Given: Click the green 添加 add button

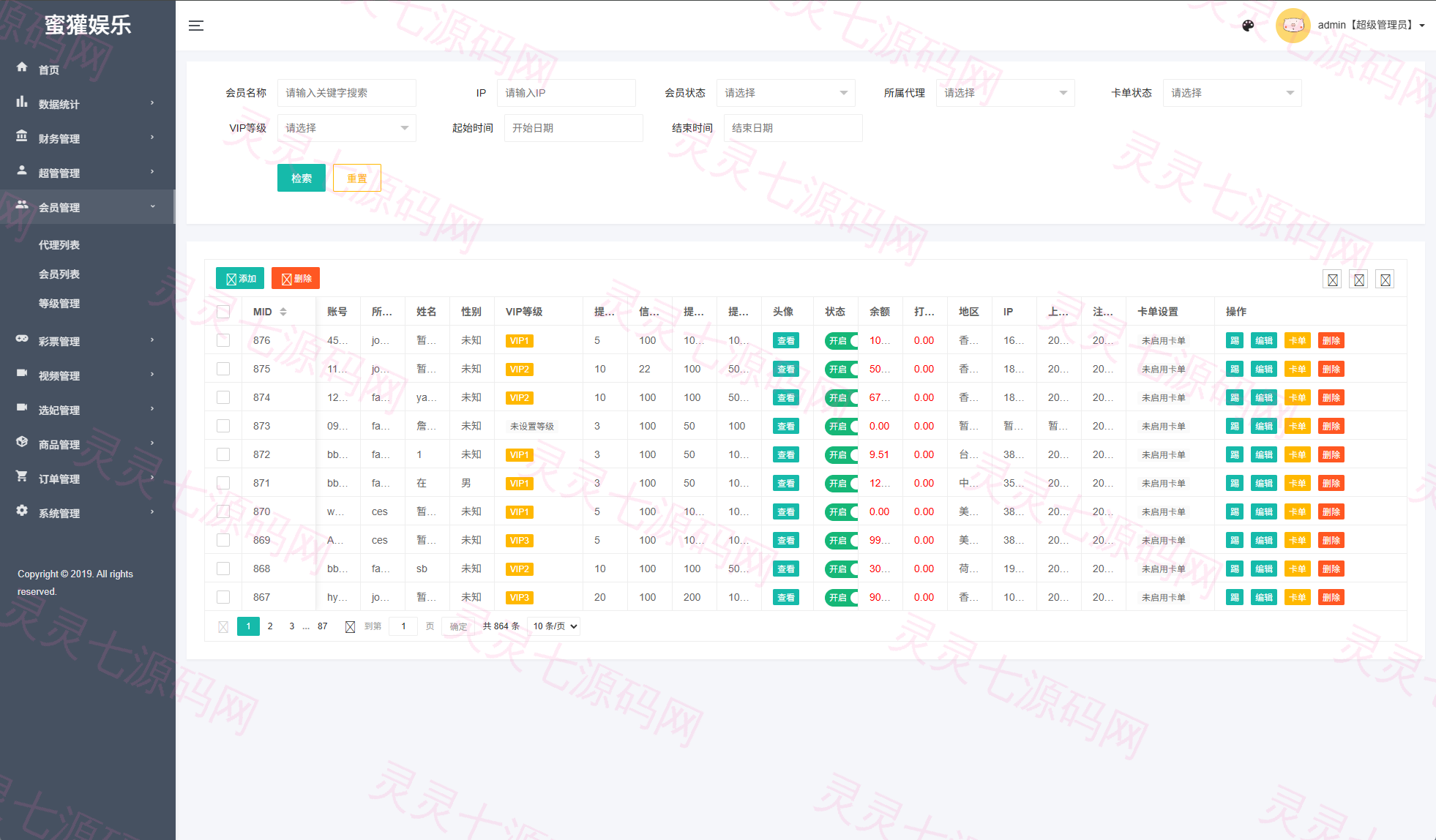Looking at the screenshot, I should (240, 279).
